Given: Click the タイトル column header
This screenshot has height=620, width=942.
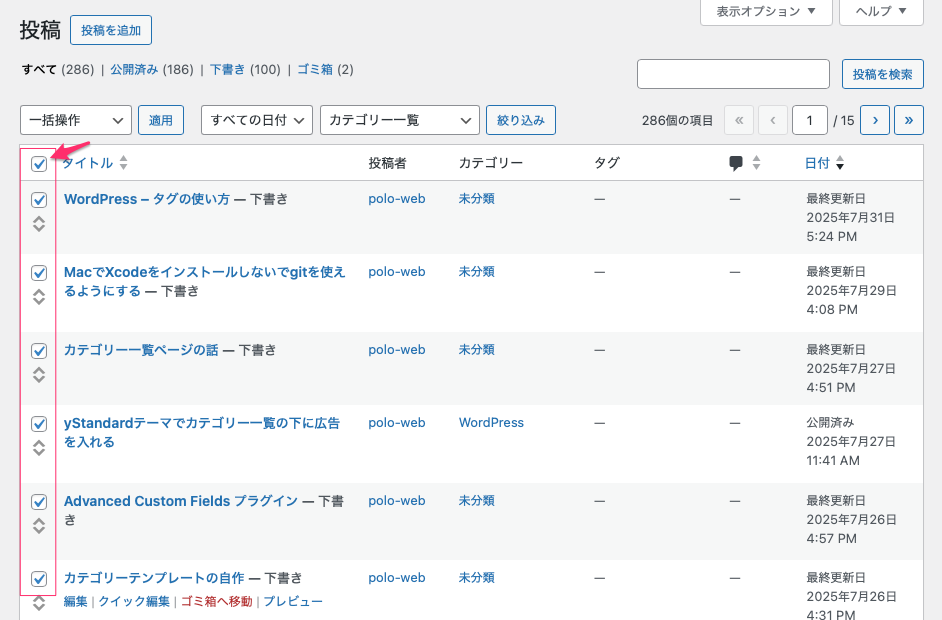Looking at the screenshot, I should pos(88,163).
